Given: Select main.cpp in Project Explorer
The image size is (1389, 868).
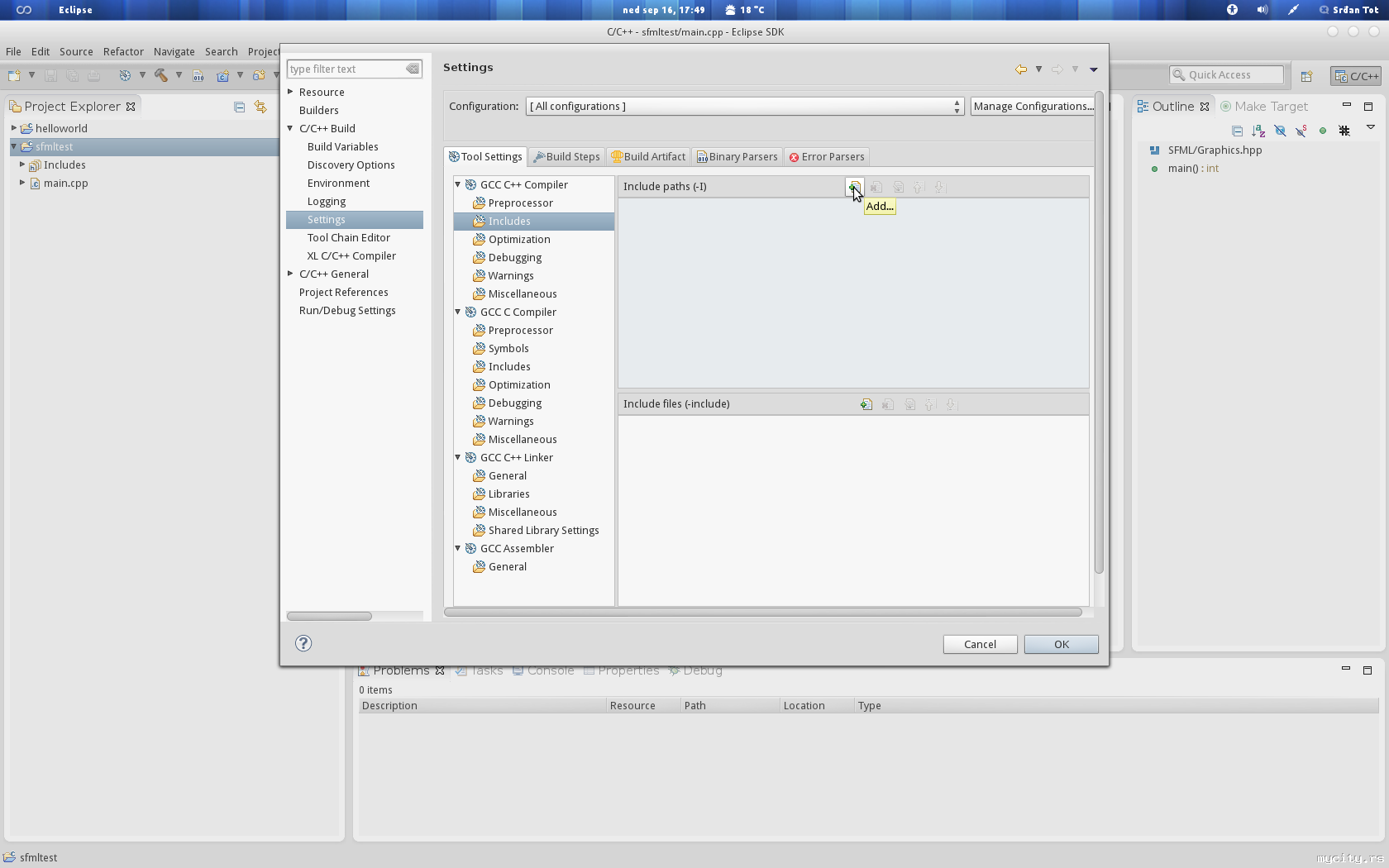Looking at the screenshot, I should tap(65, 184).
